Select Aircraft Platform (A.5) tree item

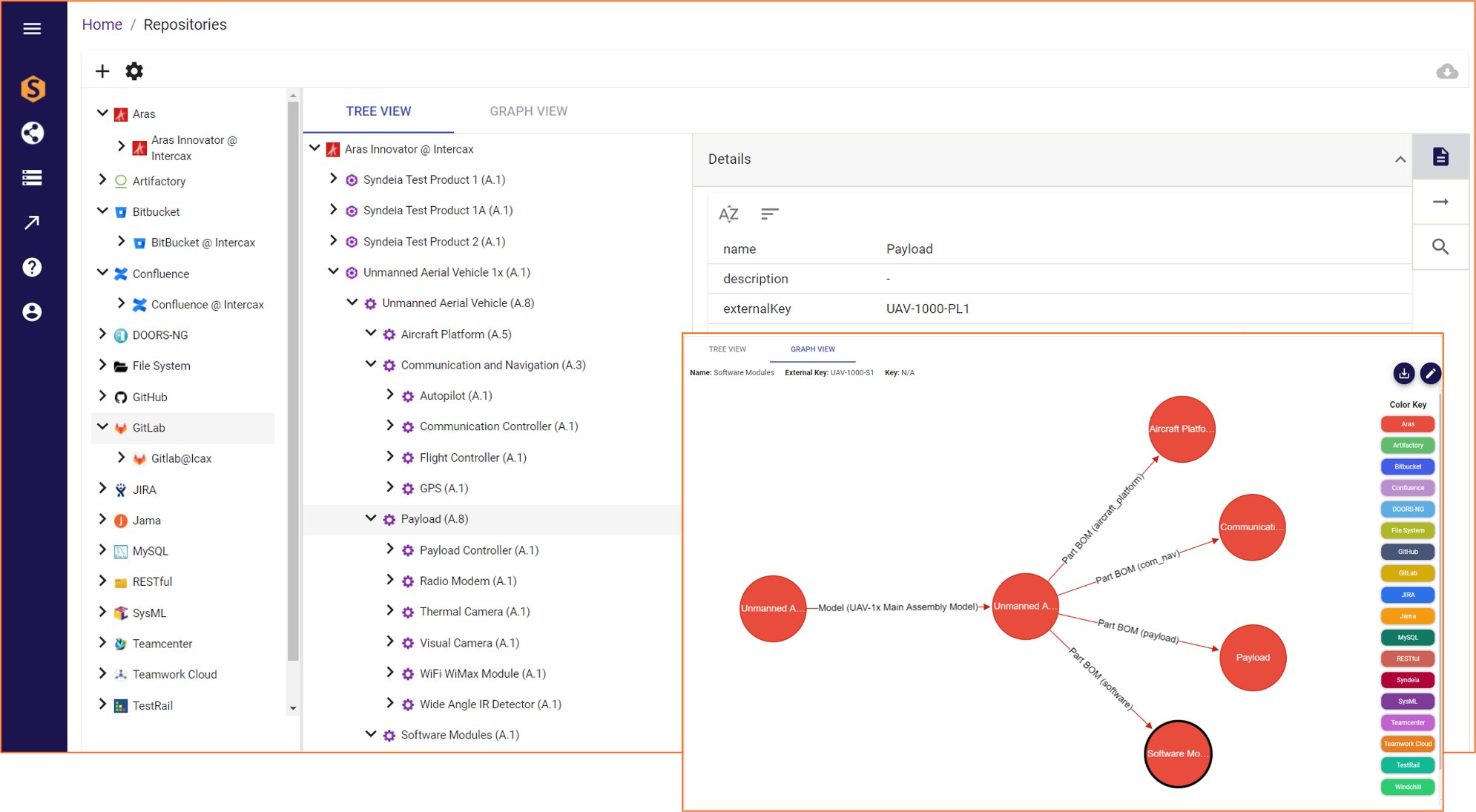456,334
